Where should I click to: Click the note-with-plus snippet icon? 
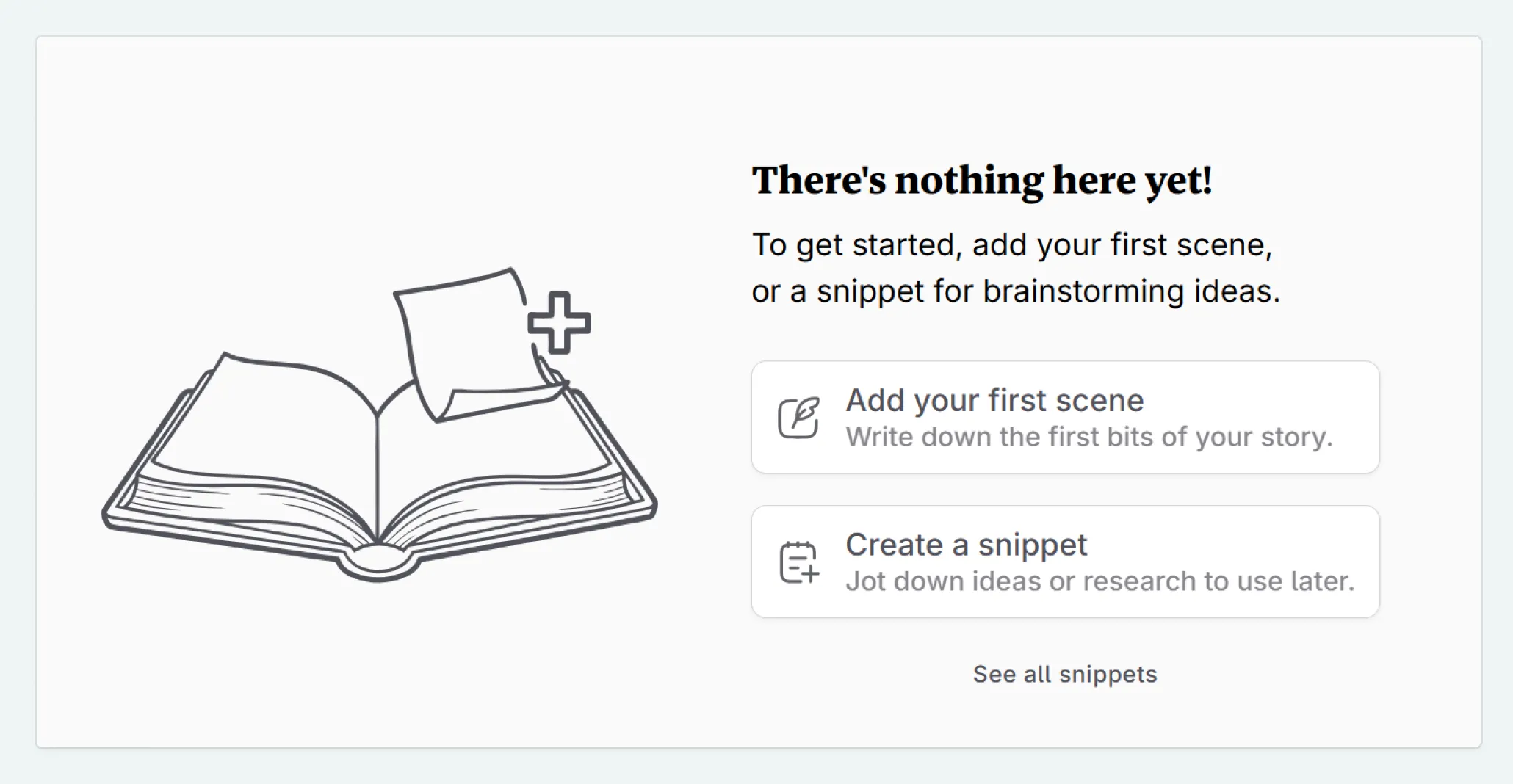pyautogui.click(x=798, y=562)
